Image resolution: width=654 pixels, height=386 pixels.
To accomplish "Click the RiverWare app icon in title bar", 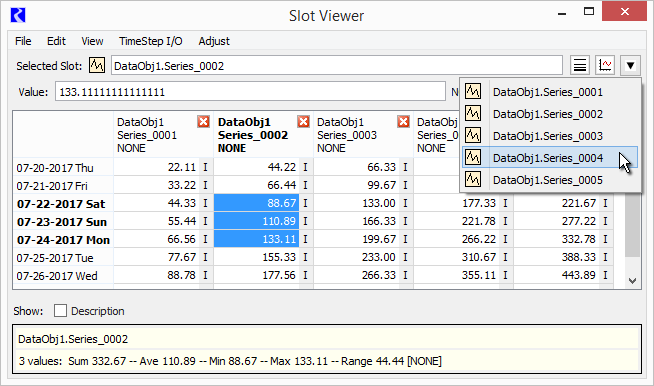I will (x=18, y=15).
